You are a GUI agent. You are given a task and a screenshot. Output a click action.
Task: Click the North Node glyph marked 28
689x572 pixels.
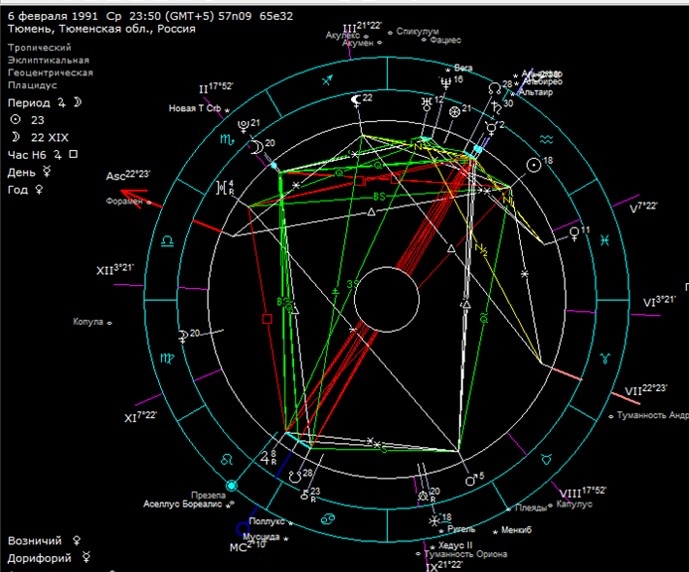pos(495,88)
